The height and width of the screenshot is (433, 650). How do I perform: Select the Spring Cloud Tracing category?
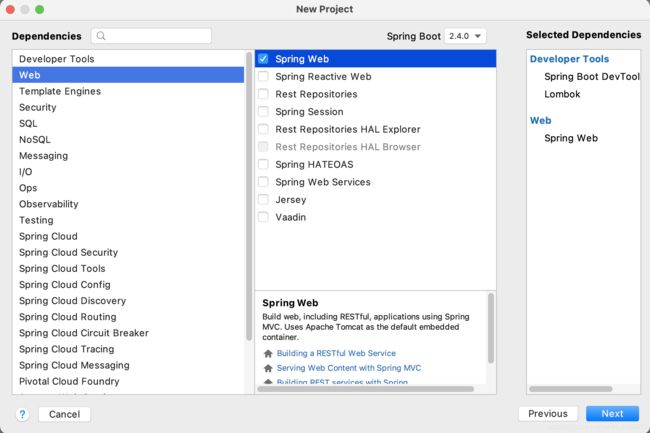tap(128, 350)
